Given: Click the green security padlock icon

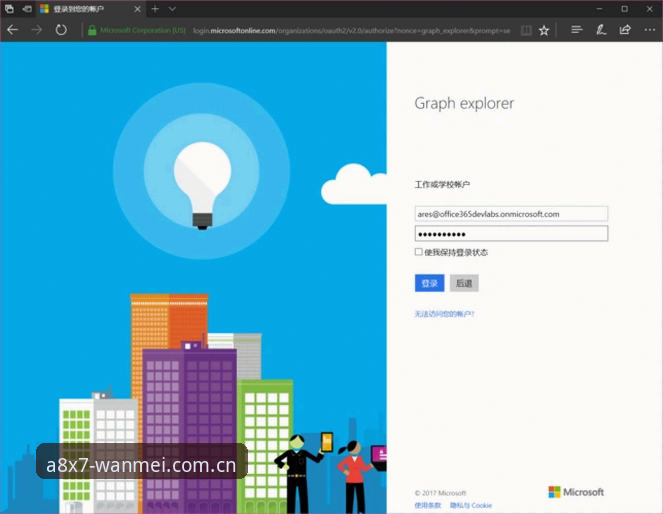Looking at the screenshot, I should point(92,30).
